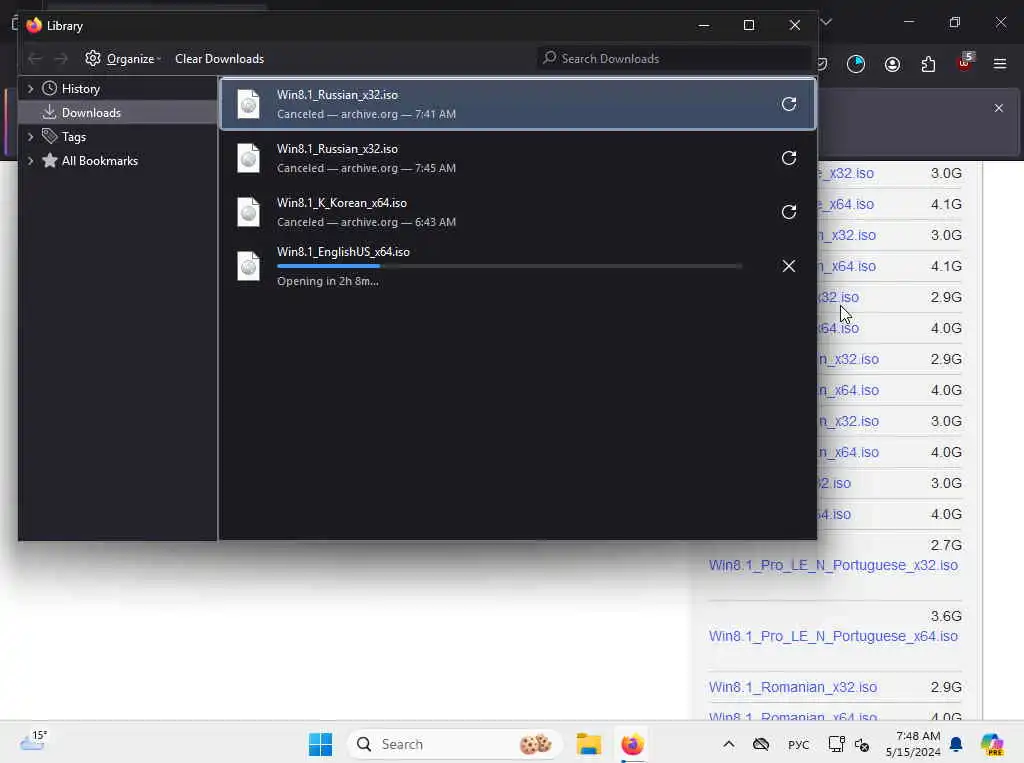Cancel the Win8.1_EnglishUS_x64.iso download

click(x=788, y=266)
